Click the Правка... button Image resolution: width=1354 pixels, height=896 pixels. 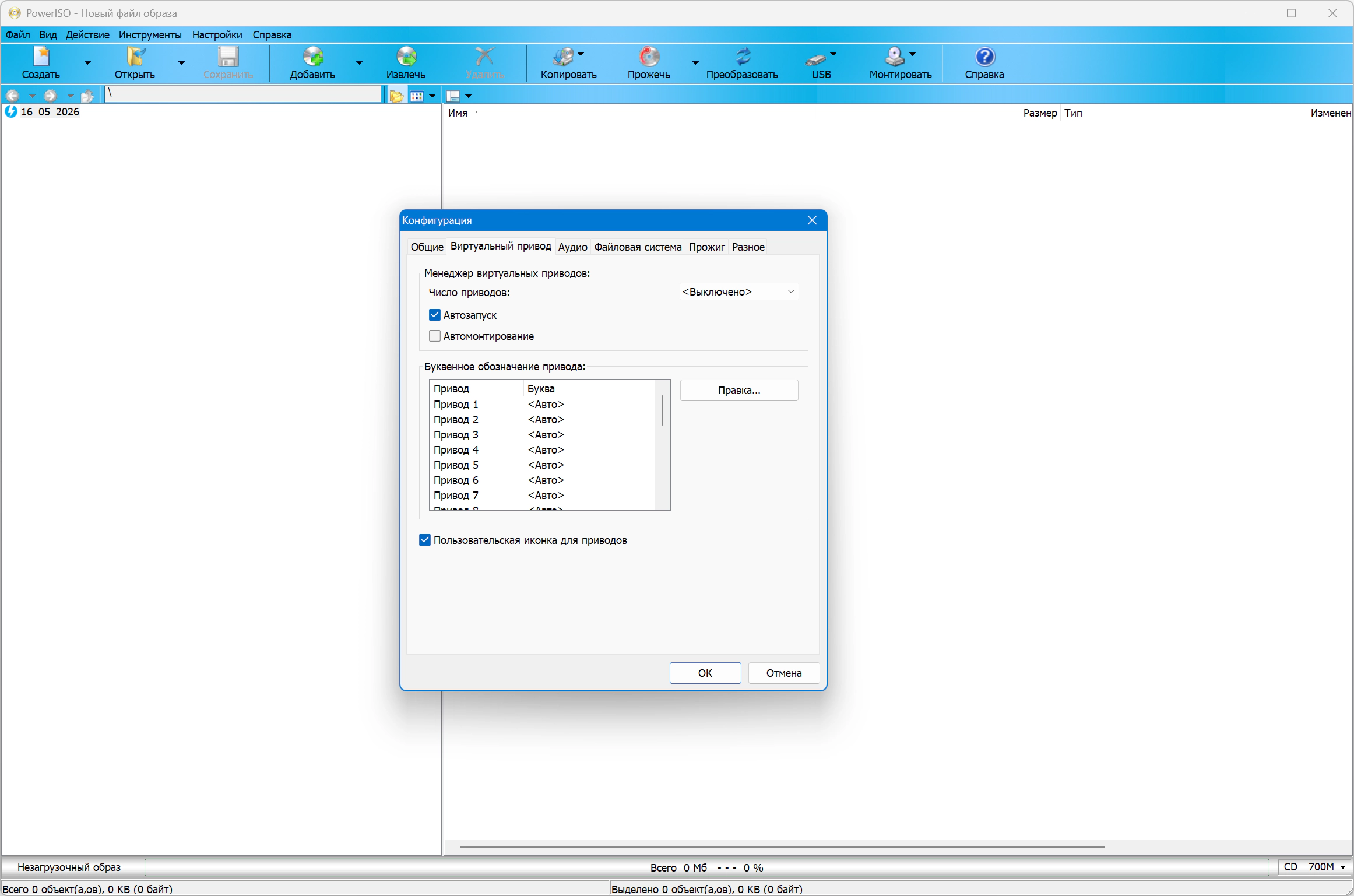pos(739,390)
